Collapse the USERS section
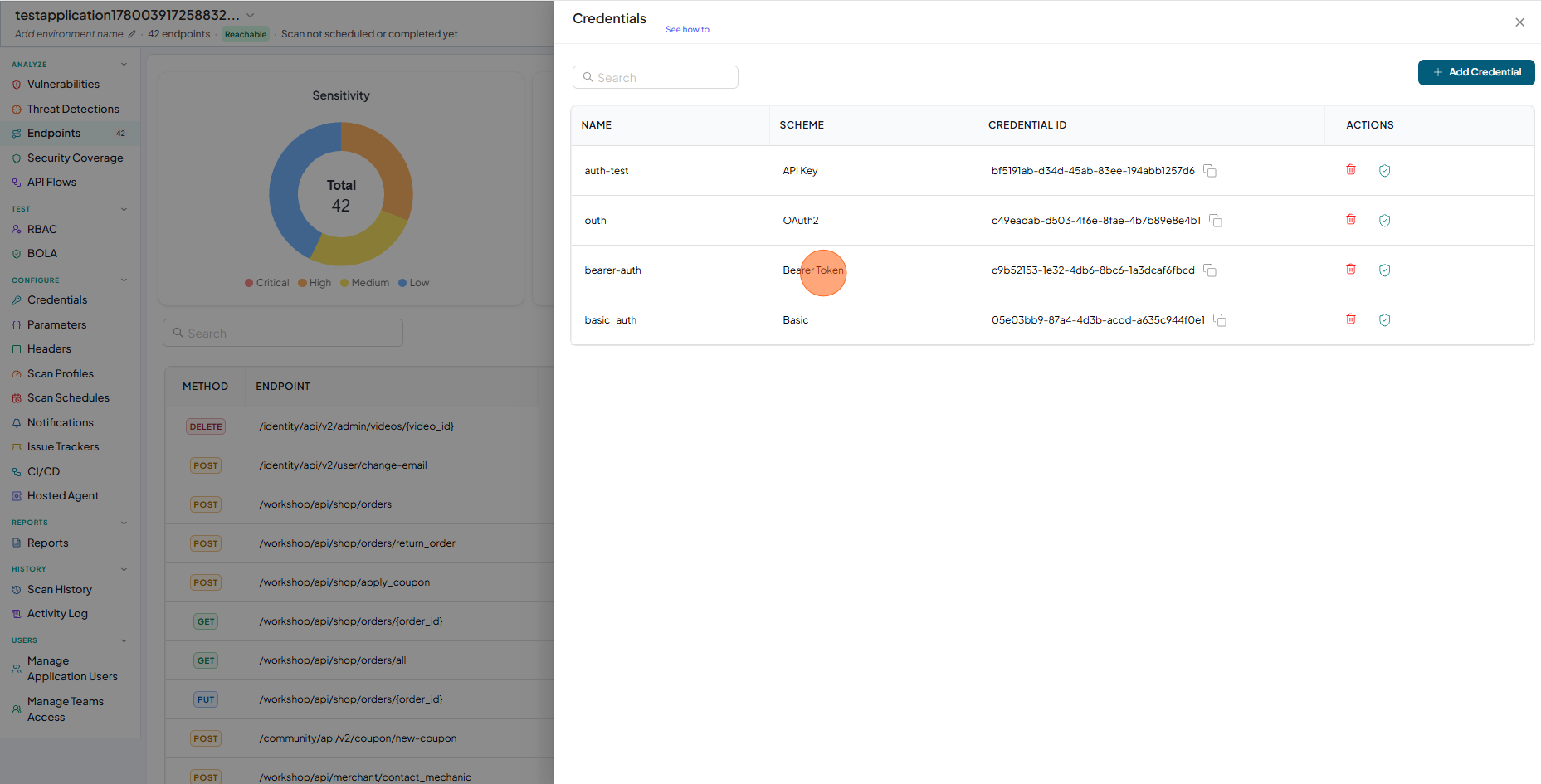This screenshot has width=1541, height=784. pos(124,640)
